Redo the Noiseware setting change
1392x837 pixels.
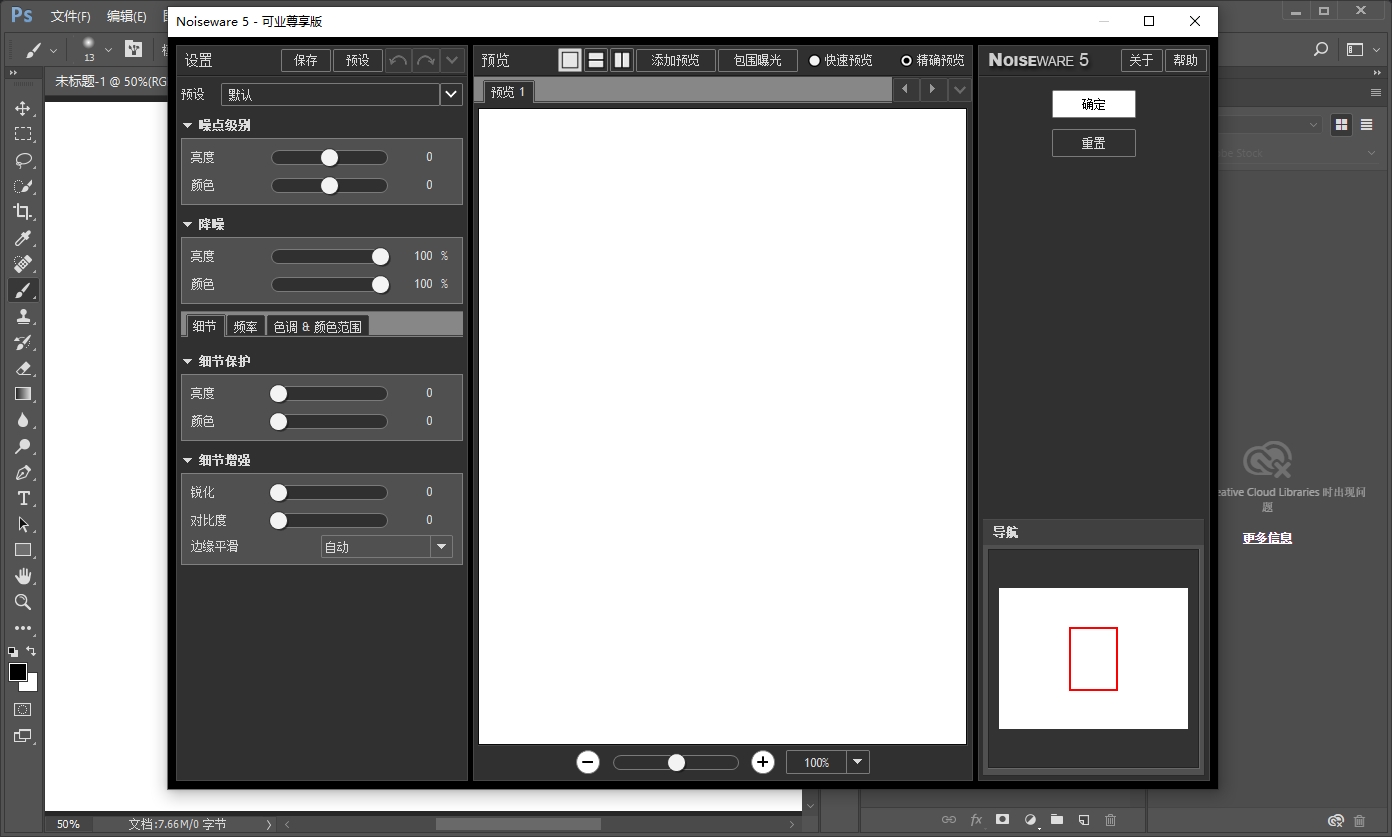click(426, 60)
